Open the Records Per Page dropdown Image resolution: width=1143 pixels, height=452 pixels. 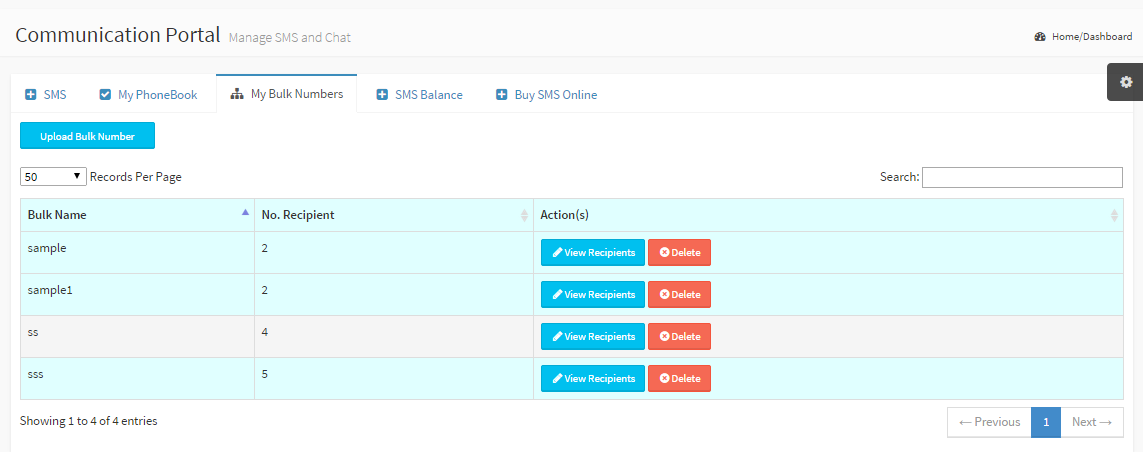(53, 176)
